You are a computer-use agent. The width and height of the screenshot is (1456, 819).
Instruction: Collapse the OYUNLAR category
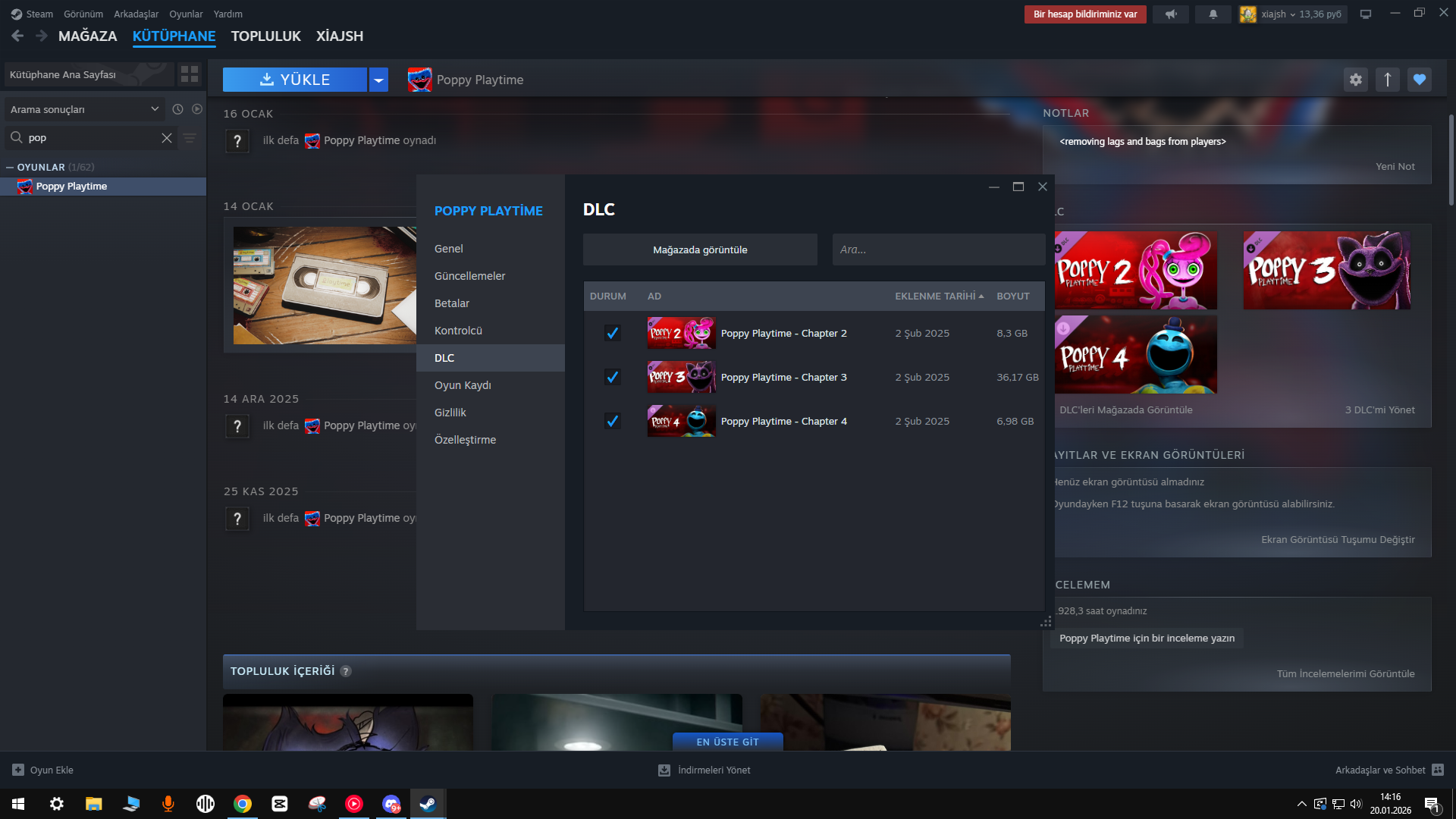pyautogui.click(x=10, y=167)
